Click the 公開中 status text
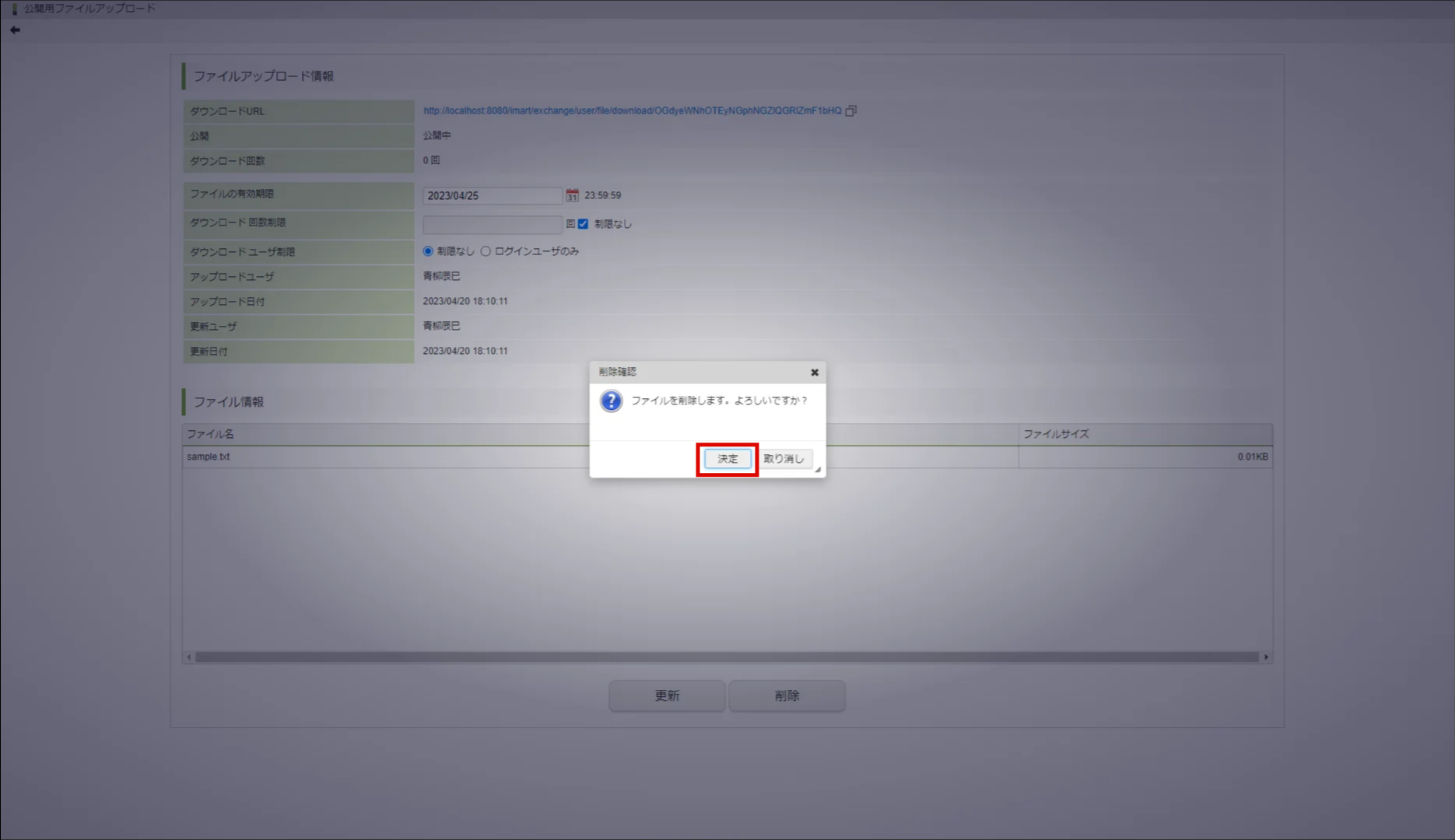The width and height of the screenshot is (1455, 840). tap(436, 135)
